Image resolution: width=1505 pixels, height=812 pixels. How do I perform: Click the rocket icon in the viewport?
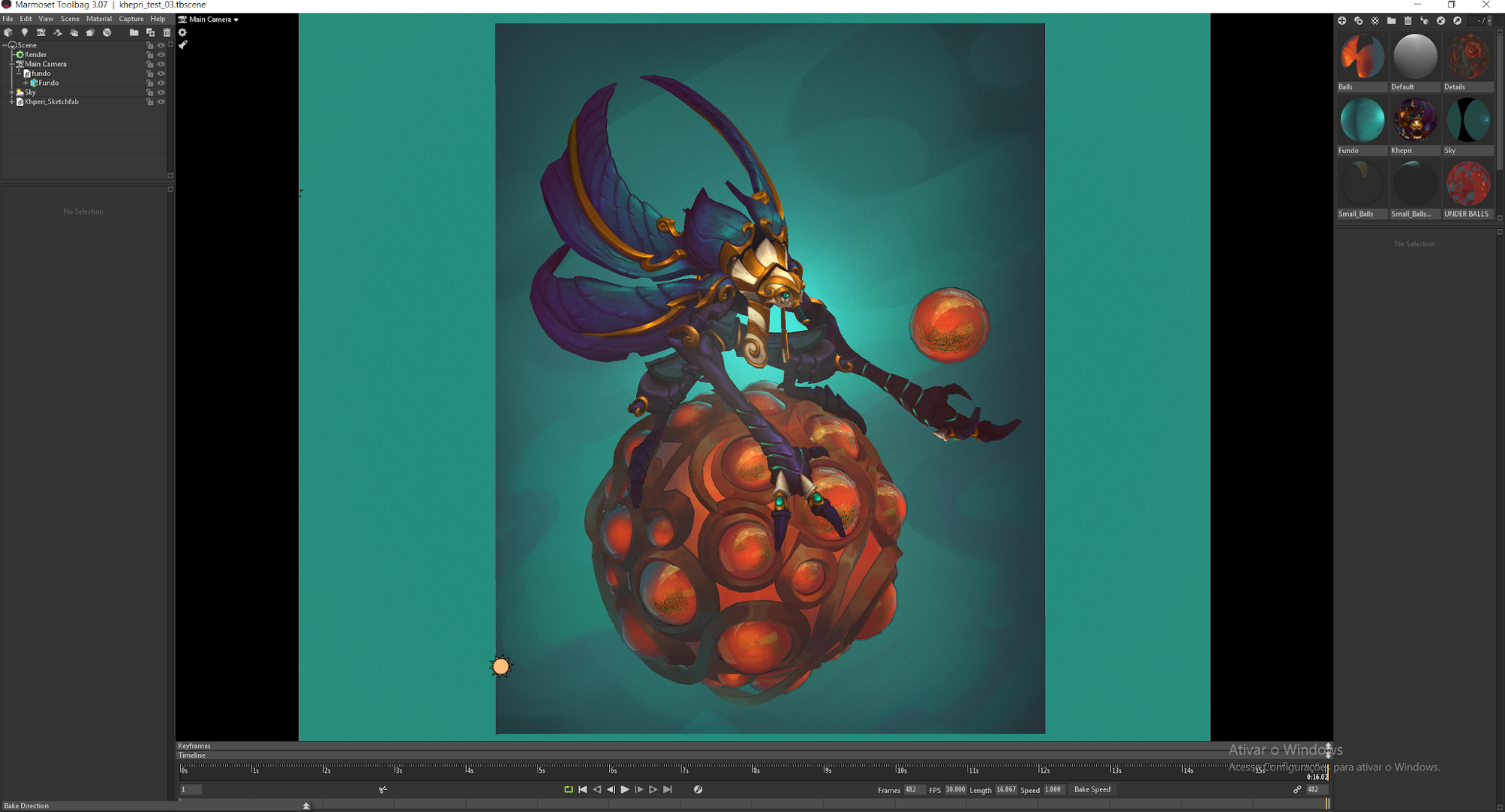182,45
